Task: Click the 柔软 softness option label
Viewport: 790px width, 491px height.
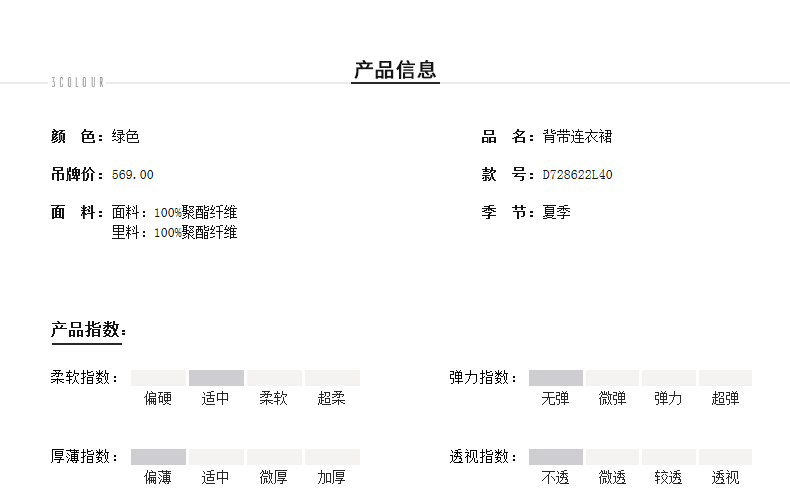Action: (274, 398)
